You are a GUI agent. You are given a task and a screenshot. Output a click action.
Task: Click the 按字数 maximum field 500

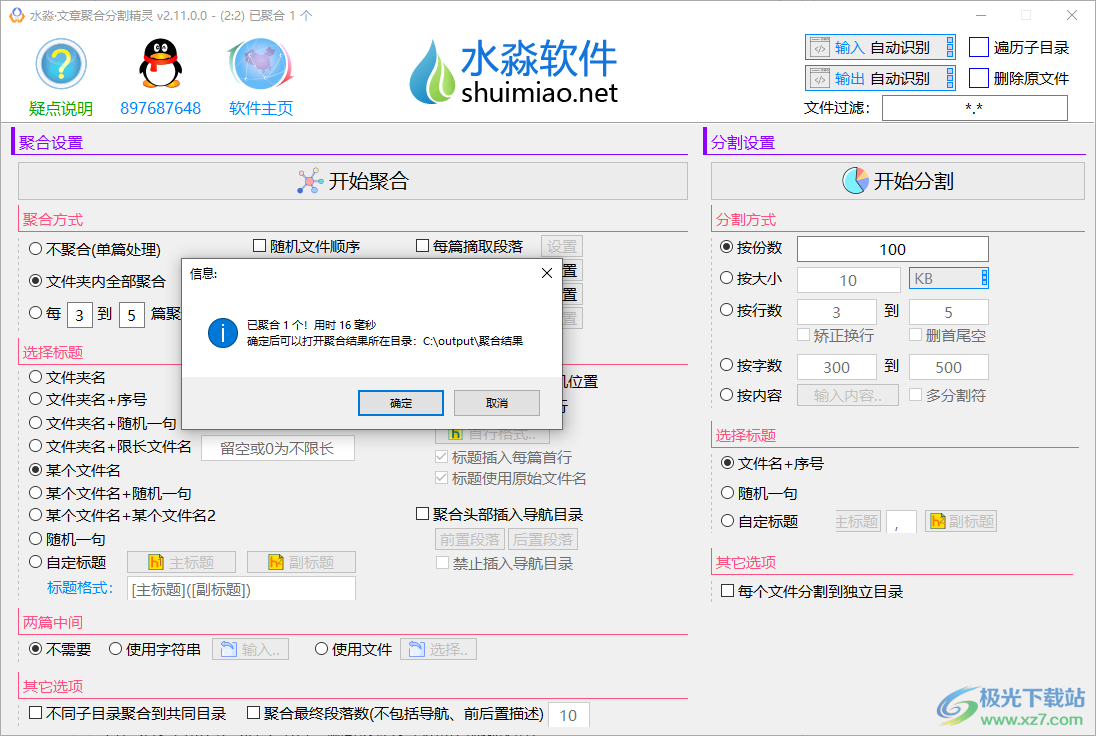point(949,367)
